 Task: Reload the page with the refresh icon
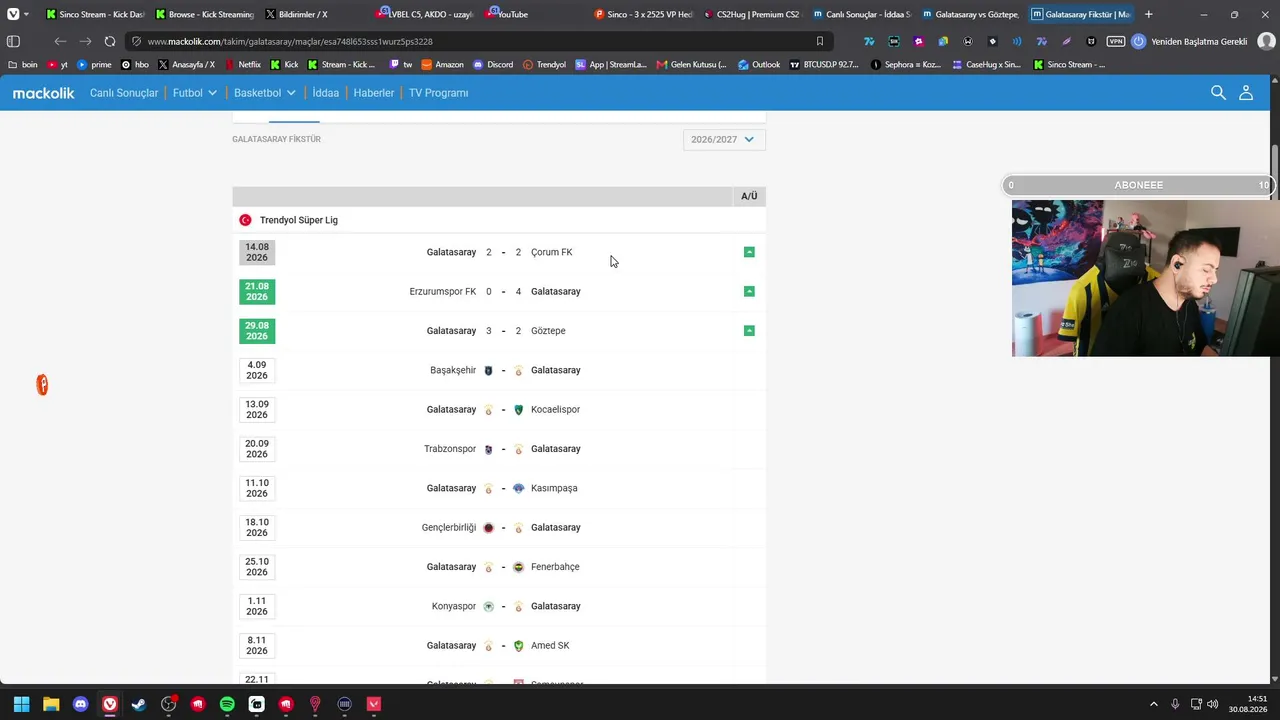click(110, 41)
